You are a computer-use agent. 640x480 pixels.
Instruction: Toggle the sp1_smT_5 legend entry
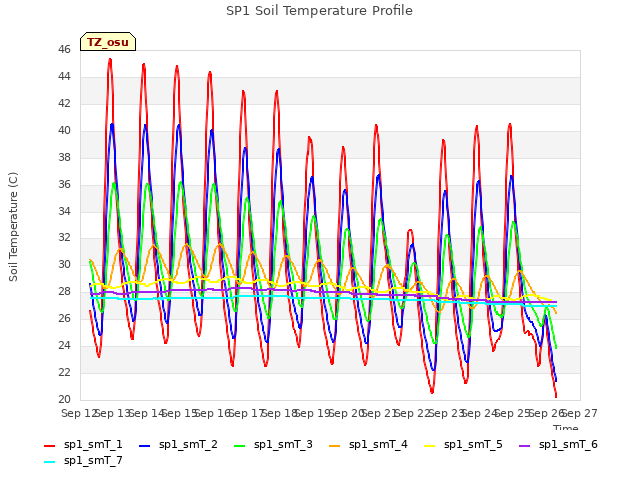[x=463, y=444]
